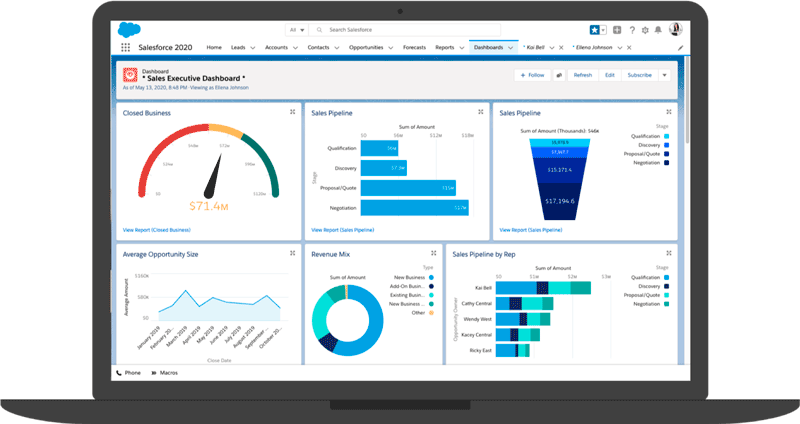Close the Kai Bell tab

pyautogui.click(x=559, y=47)
